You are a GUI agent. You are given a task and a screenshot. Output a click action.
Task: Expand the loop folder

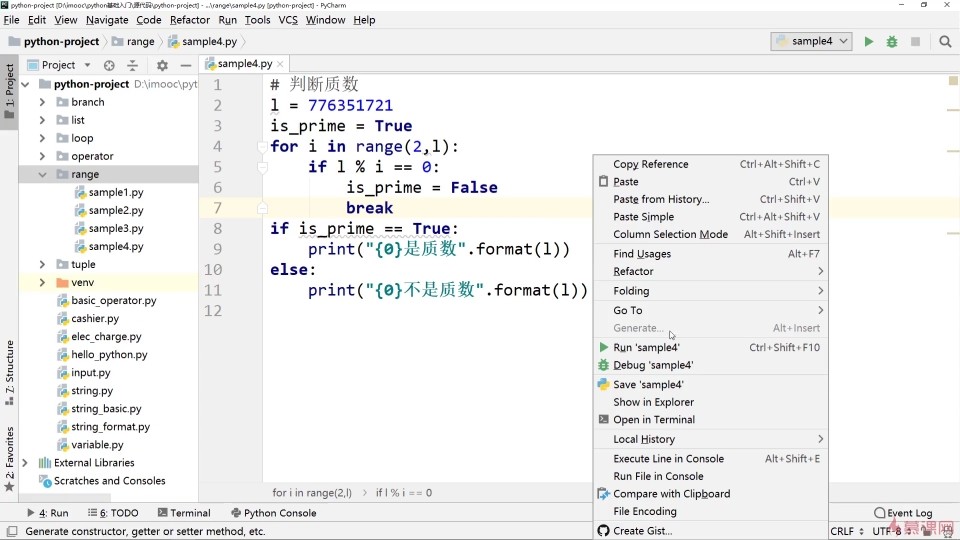42,138
